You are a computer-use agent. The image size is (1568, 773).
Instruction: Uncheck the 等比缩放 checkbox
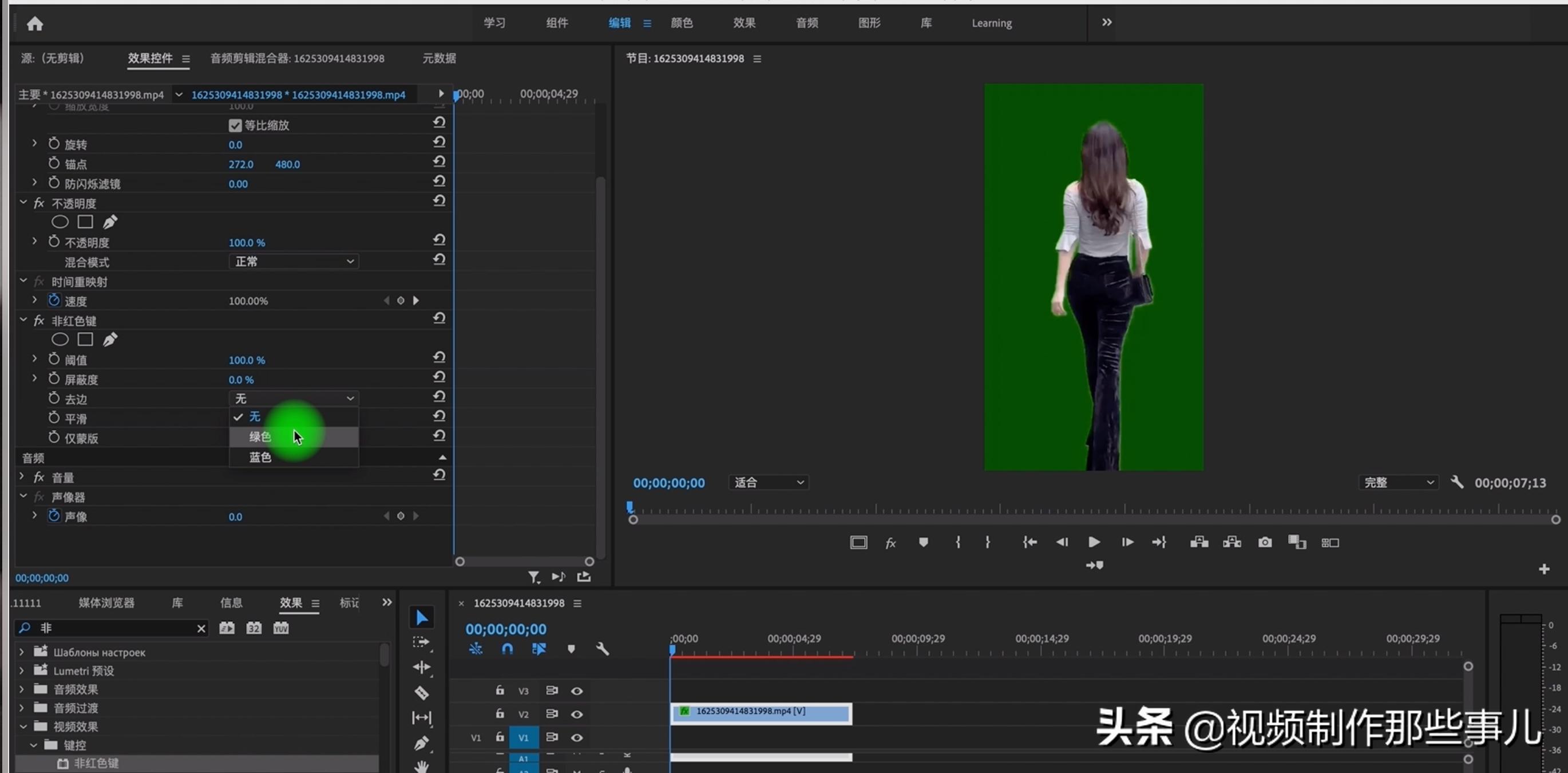coord(236,125)
